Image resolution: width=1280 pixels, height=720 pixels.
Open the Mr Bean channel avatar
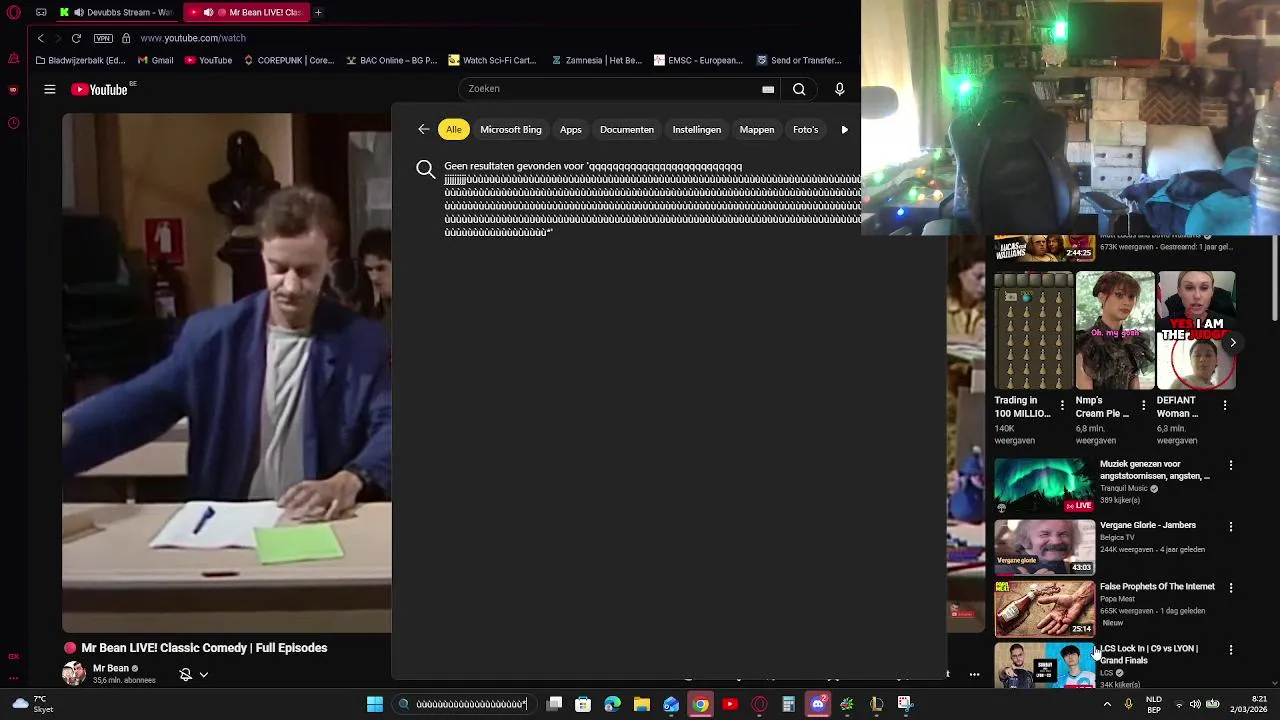click(74, 673)
